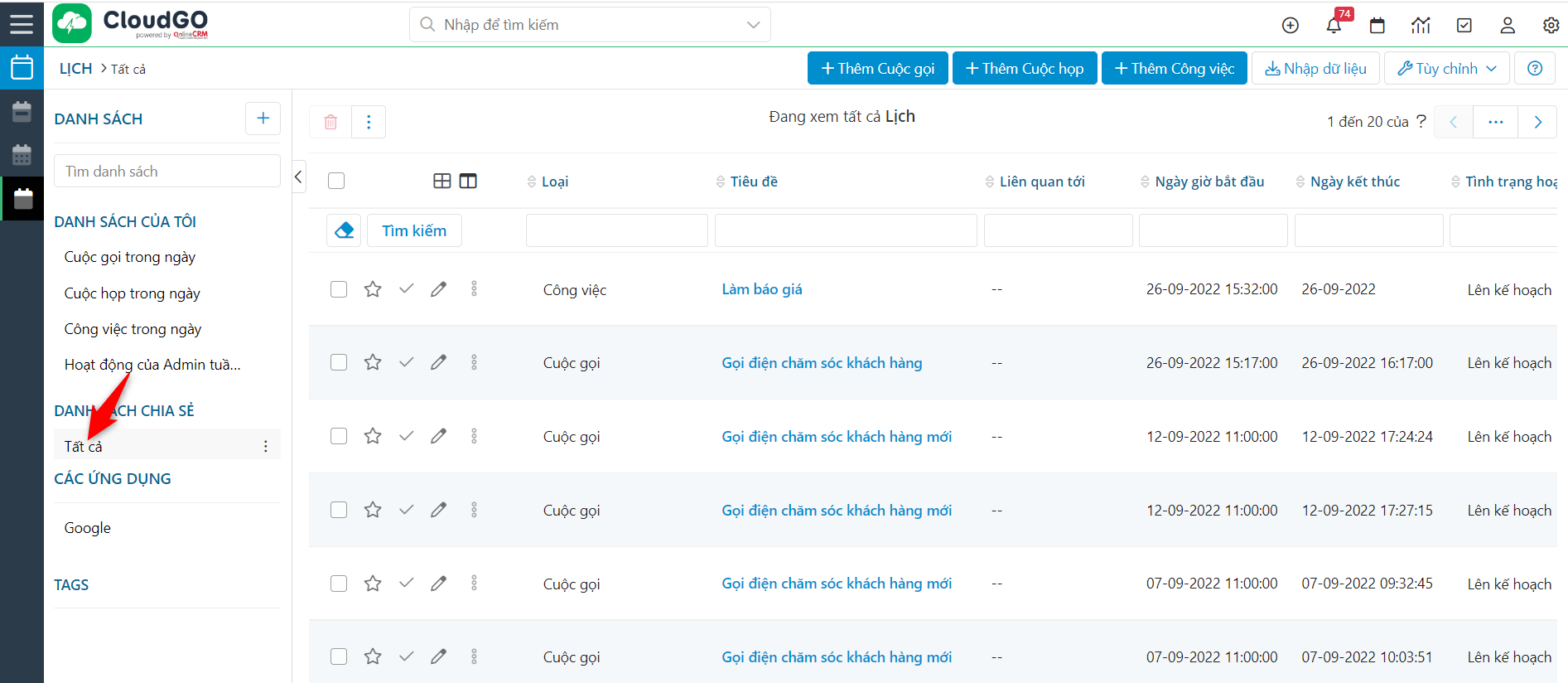This screenshot has height=683, width=1568.
Task: Open the user profile icon
Action: click(1508, 26)
